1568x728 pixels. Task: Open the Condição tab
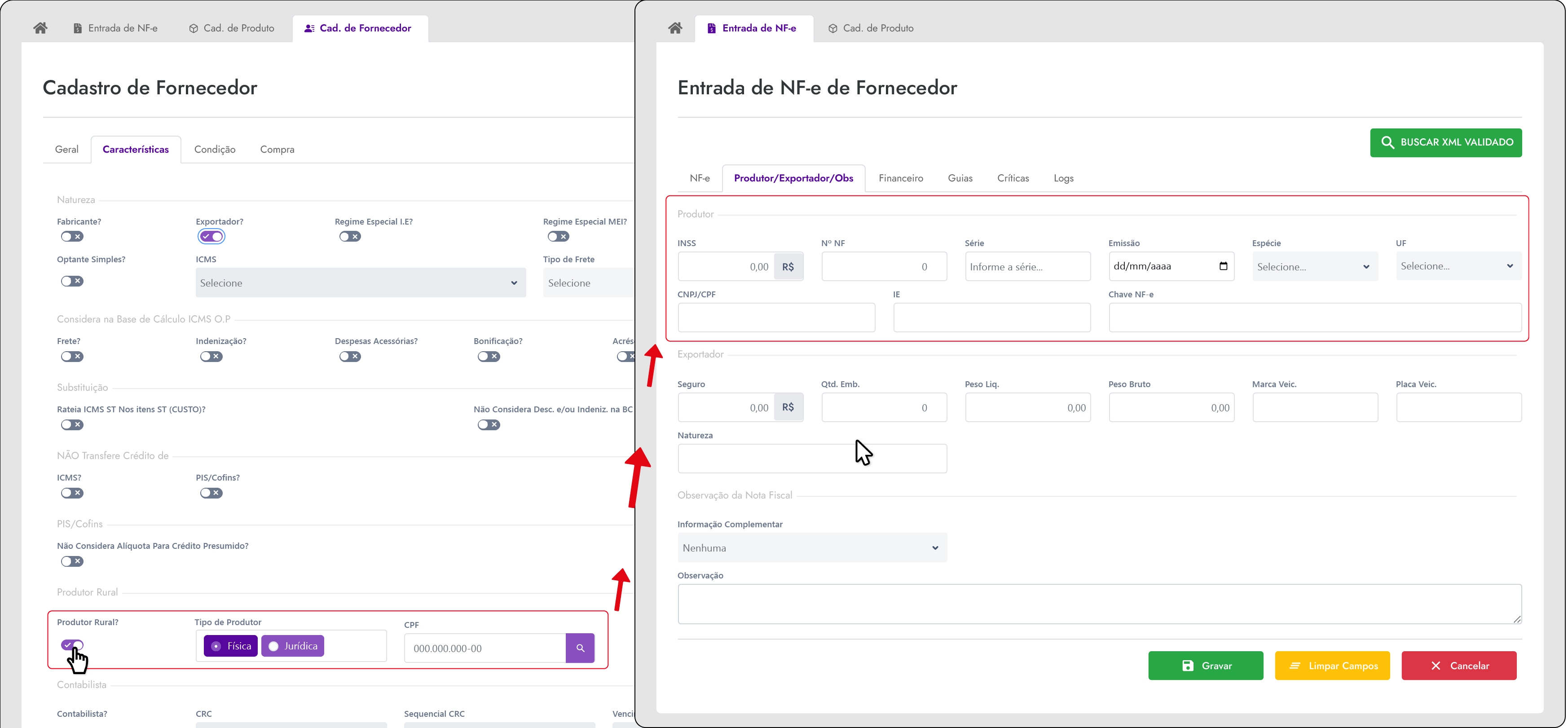(214, 150)
